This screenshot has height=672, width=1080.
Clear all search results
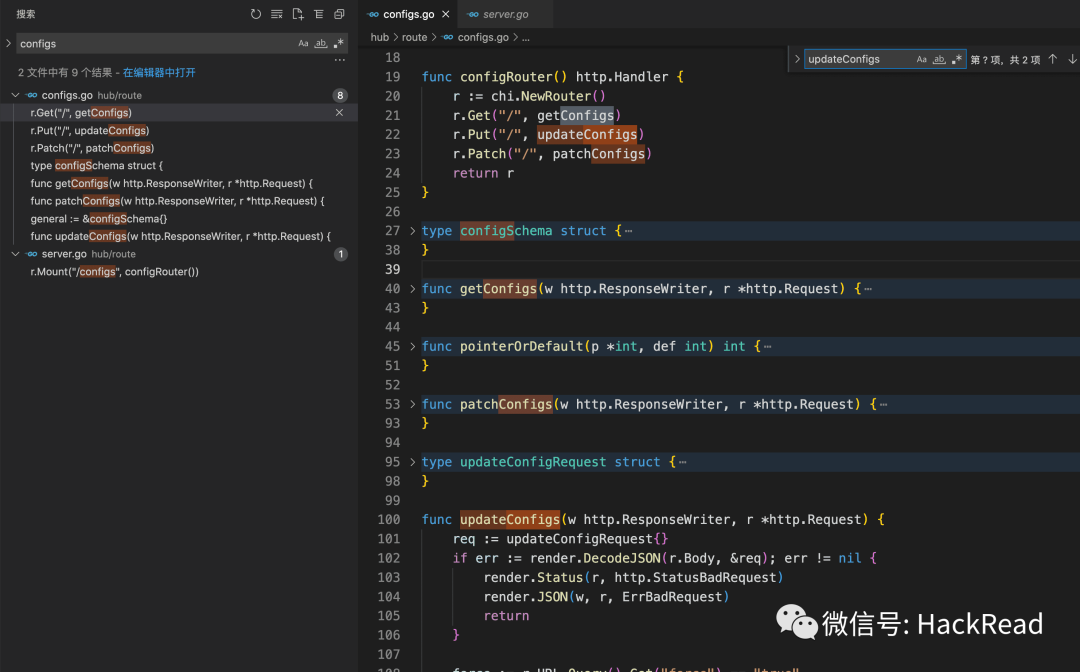click(x=277, y=14)
